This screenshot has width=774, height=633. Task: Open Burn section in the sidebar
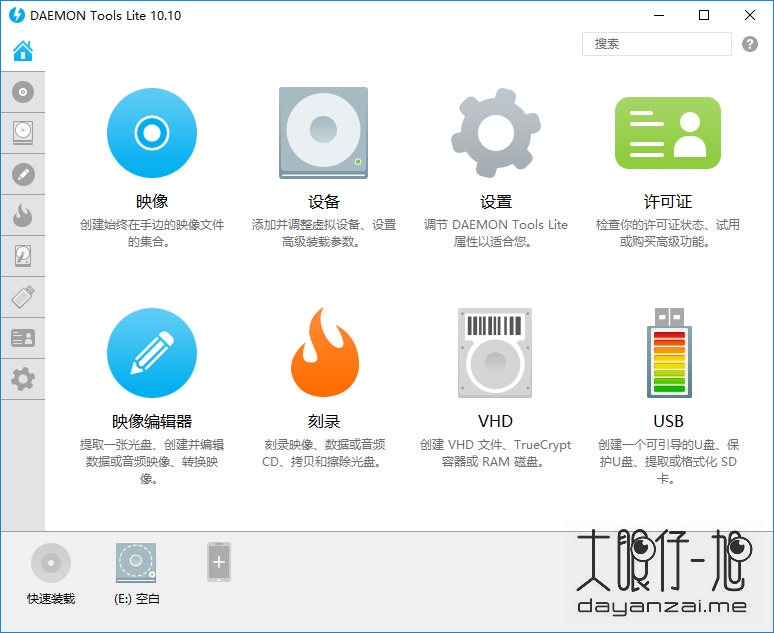click(x=23, y=215)
